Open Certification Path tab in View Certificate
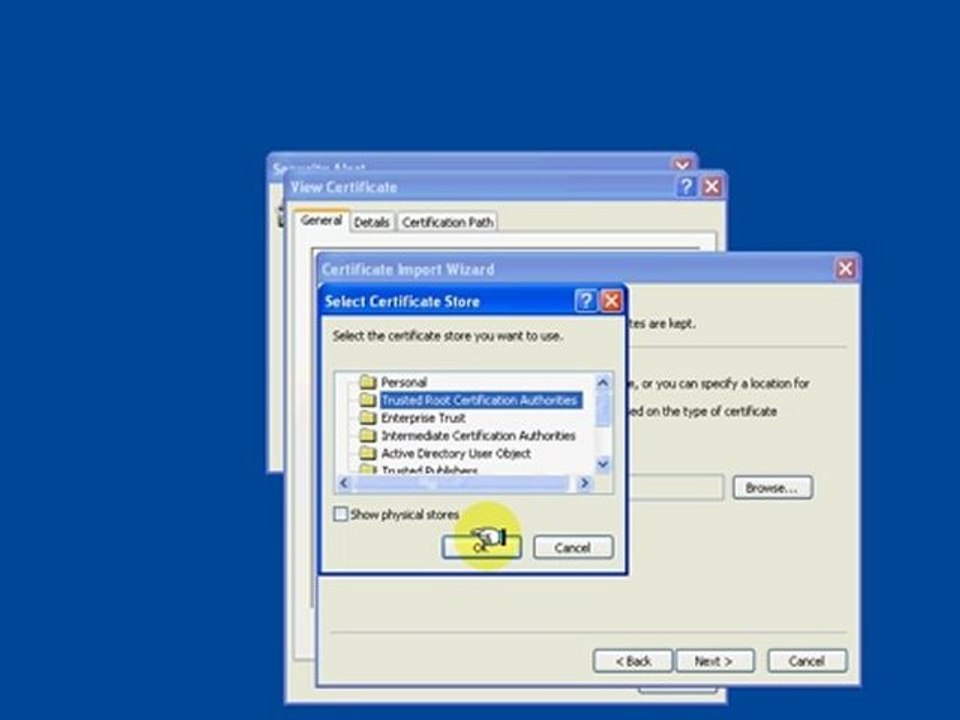 pyautogui.click(x=448, y=222)
